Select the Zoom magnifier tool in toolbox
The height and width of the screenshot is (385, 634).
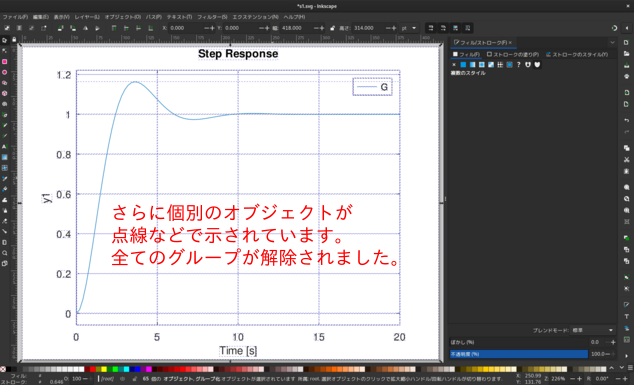4,253
